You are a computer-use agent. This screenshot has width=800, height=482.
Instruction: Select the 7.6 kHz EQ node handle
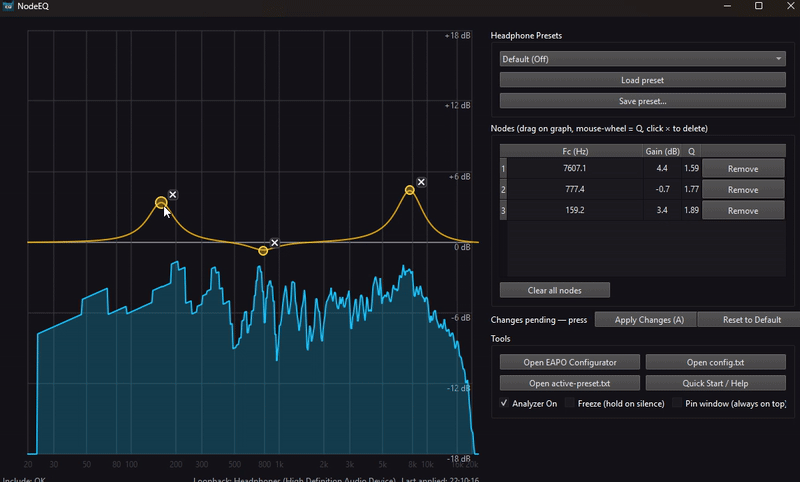point(410,190)
